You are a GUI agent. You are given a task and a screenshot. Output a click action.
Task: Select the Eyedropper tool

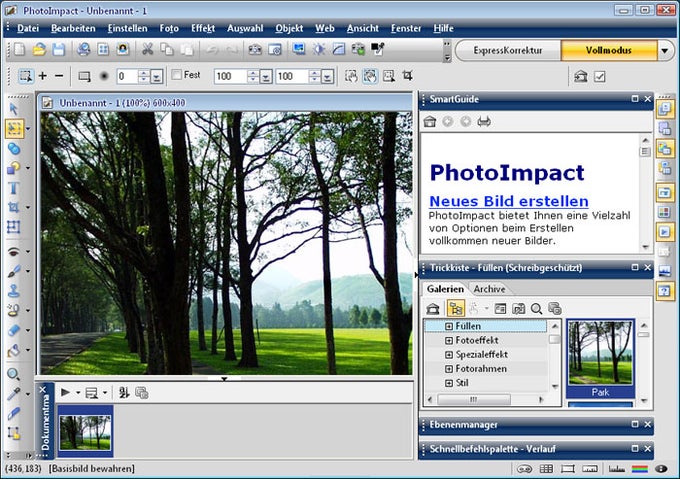(x=13, y=394)
